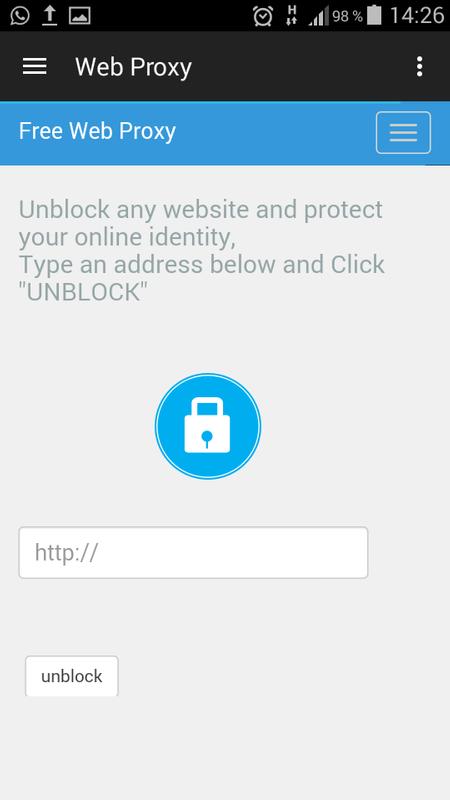Tap the WhatsApp notification icon

coord(19,16)
